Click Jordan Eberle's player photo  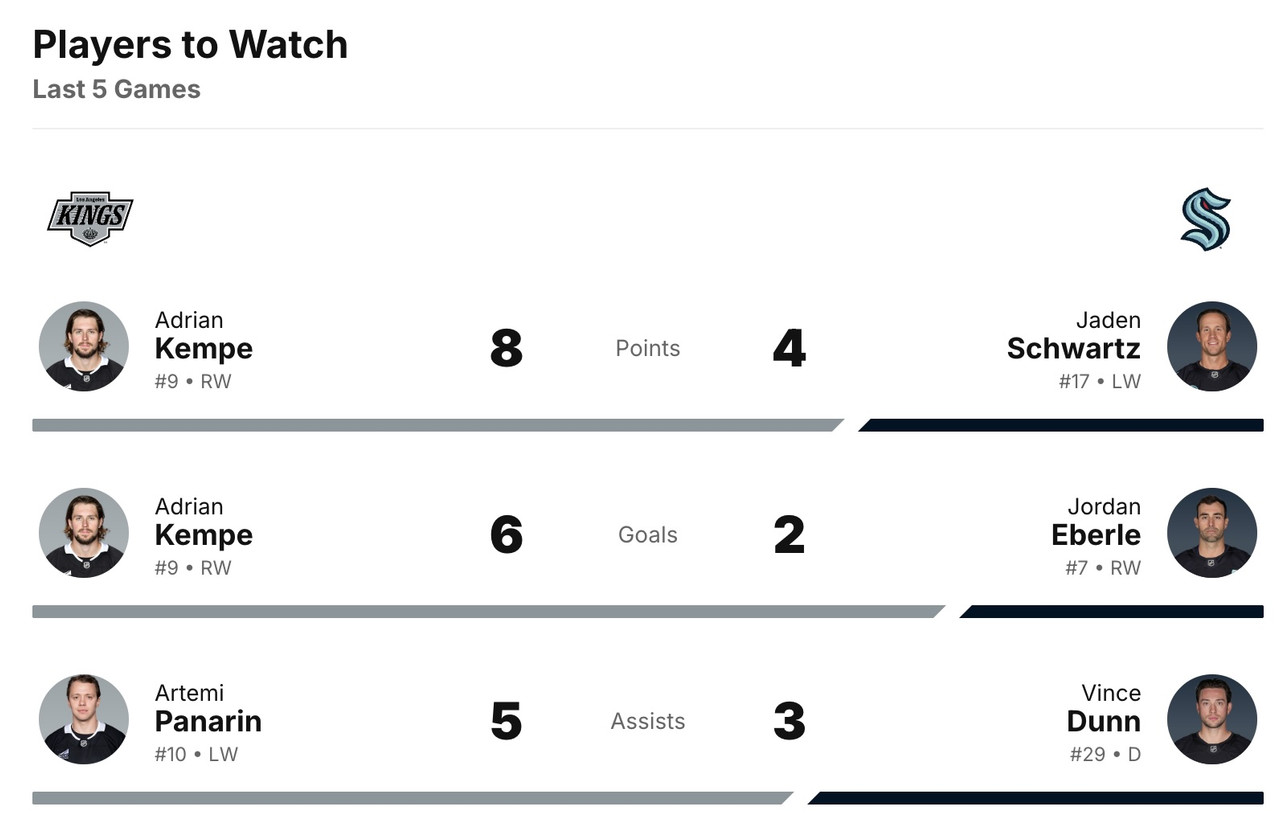[1211, 533]
